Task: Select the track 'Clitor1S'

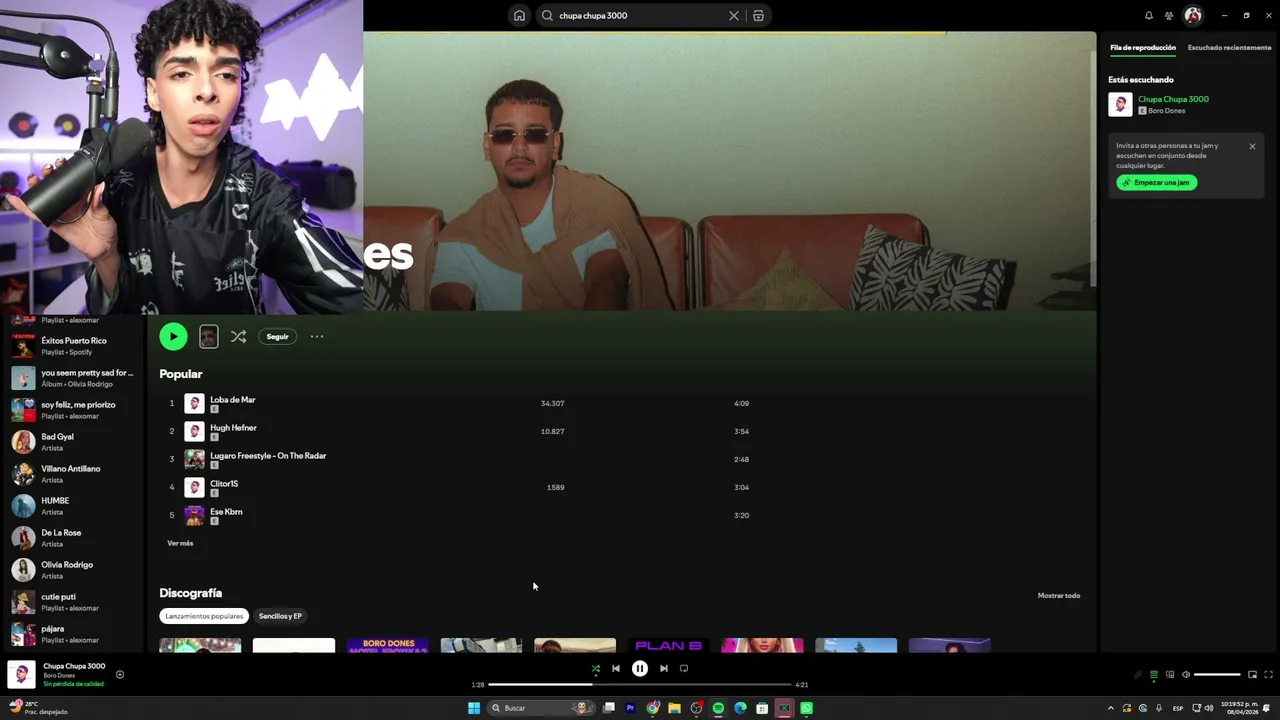Action: 224,484
